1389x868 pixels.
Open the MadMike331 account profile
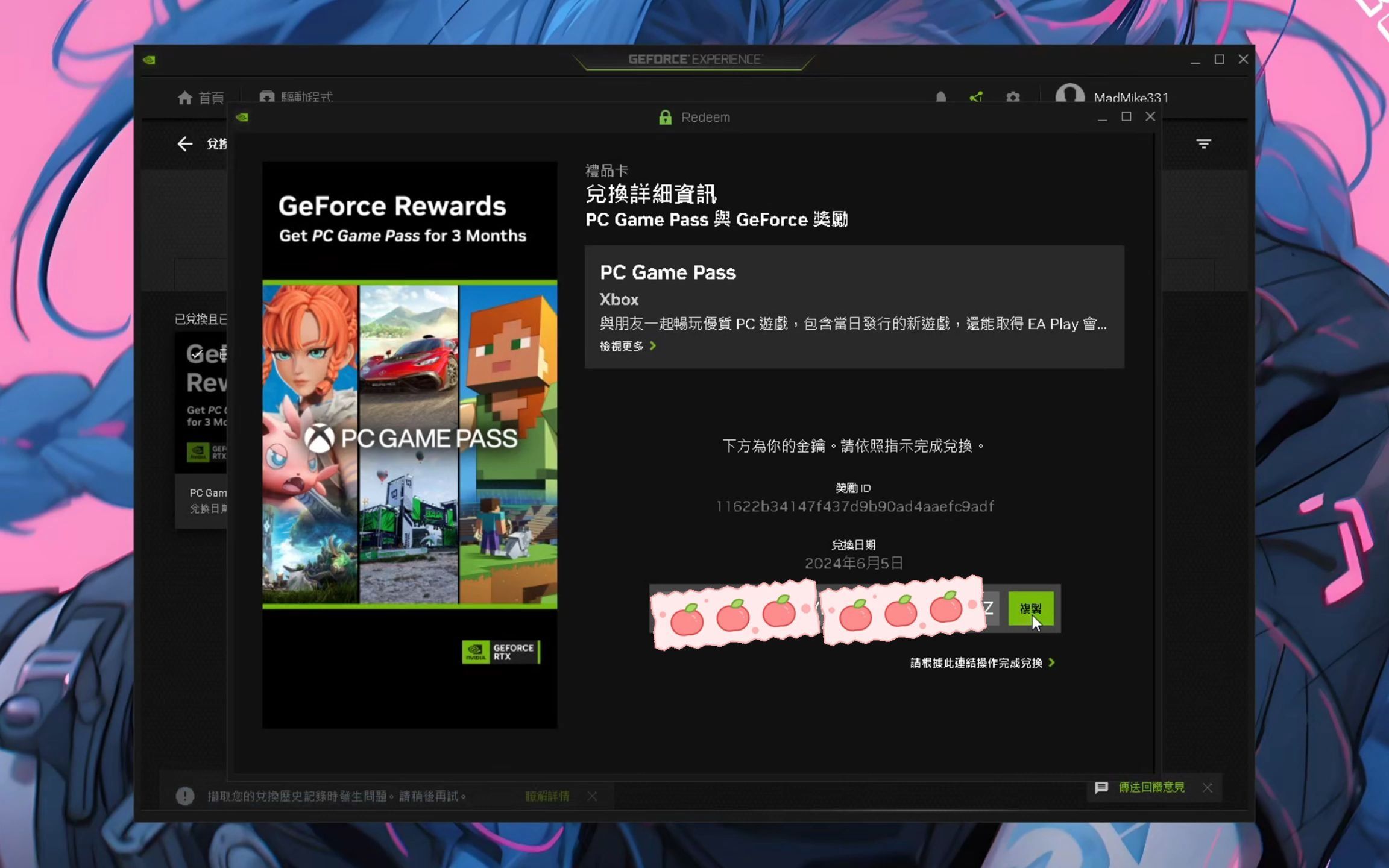(1112, 96)
